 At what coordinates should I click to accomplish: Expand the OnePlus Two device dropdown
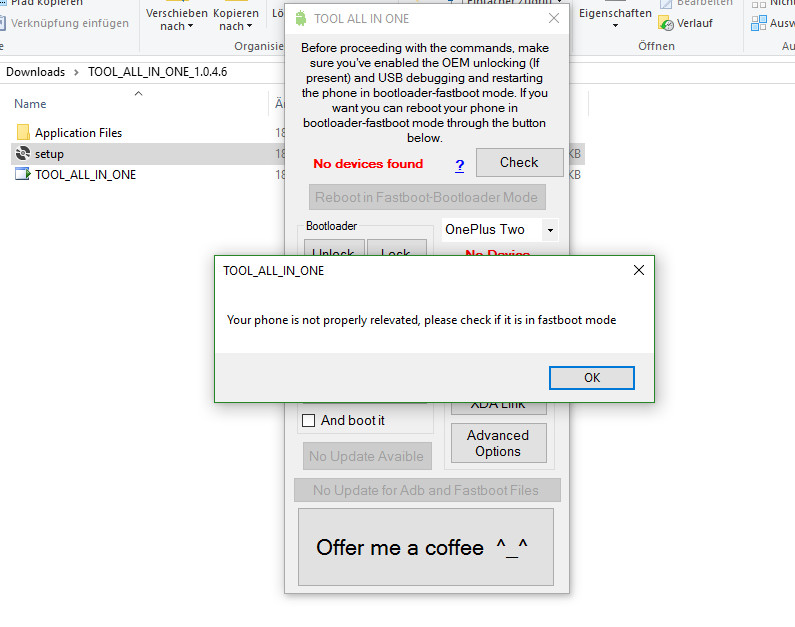[x=550, y=230]
